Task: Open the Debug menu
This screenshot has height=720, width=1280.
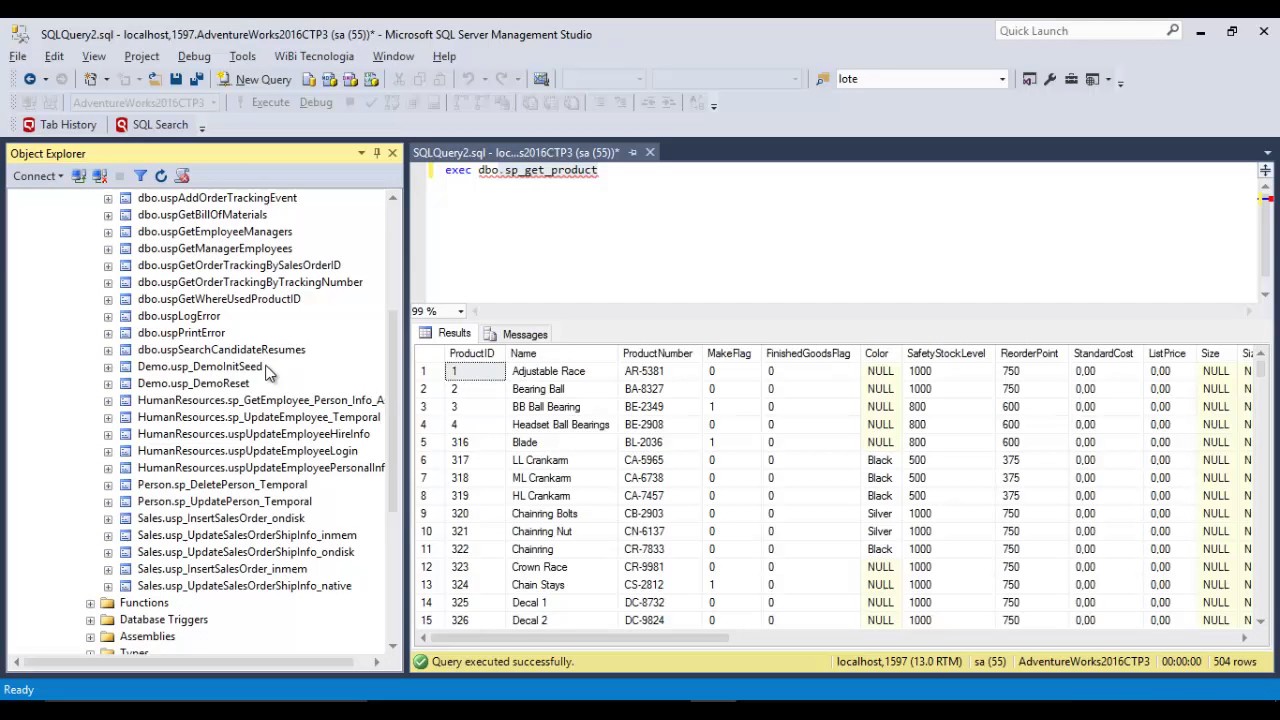Action: pos(194,56)
